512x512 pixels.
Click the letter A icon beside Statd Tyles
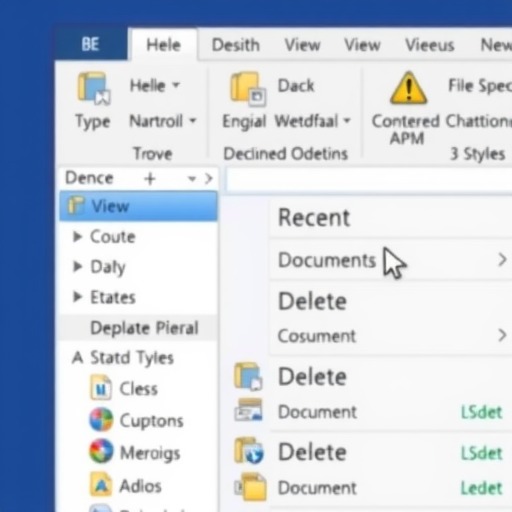pos(77,358)
